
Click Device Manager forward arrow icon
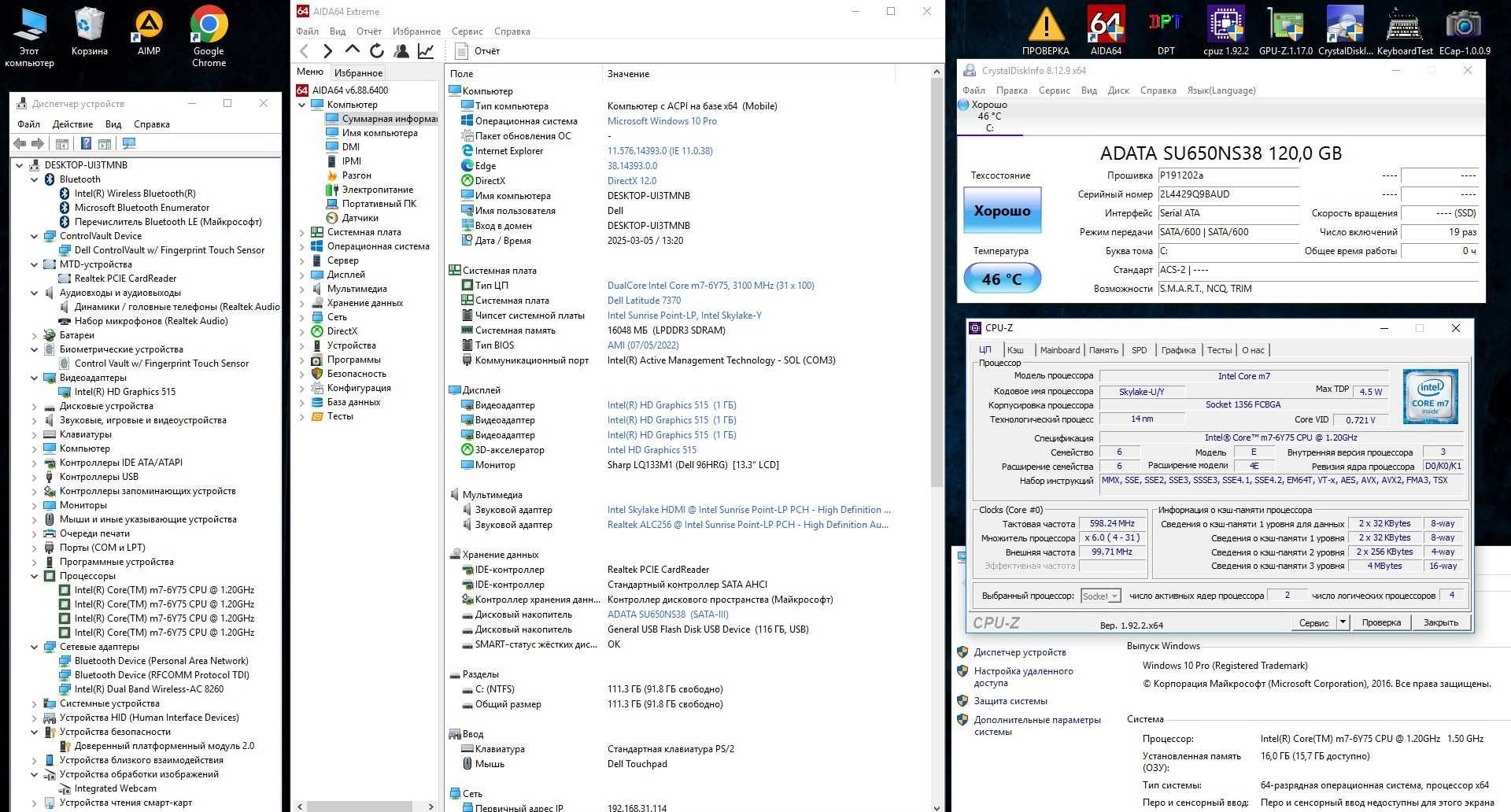37,144
